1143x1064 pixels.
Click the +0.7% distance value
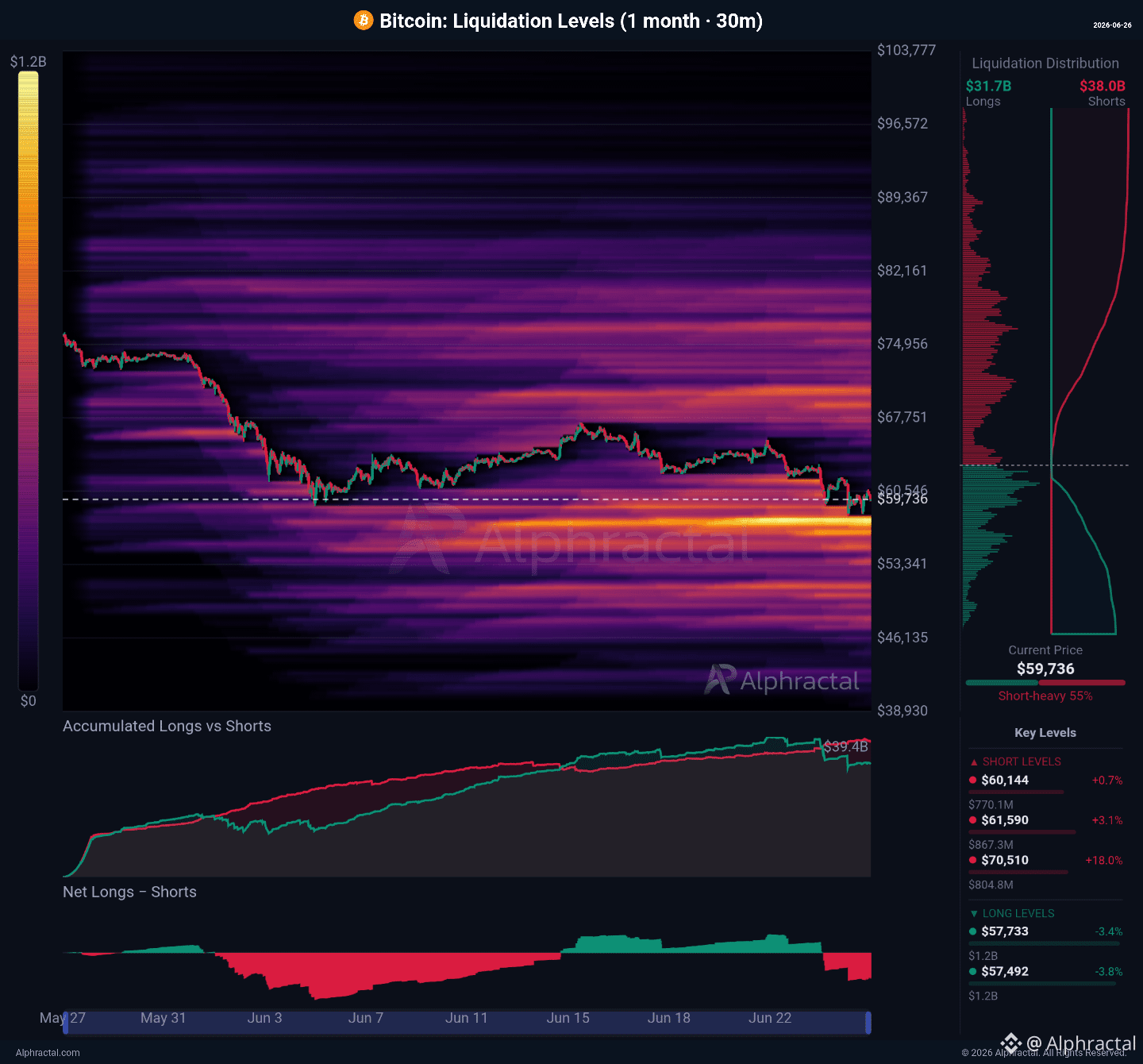pos(1107,781)
